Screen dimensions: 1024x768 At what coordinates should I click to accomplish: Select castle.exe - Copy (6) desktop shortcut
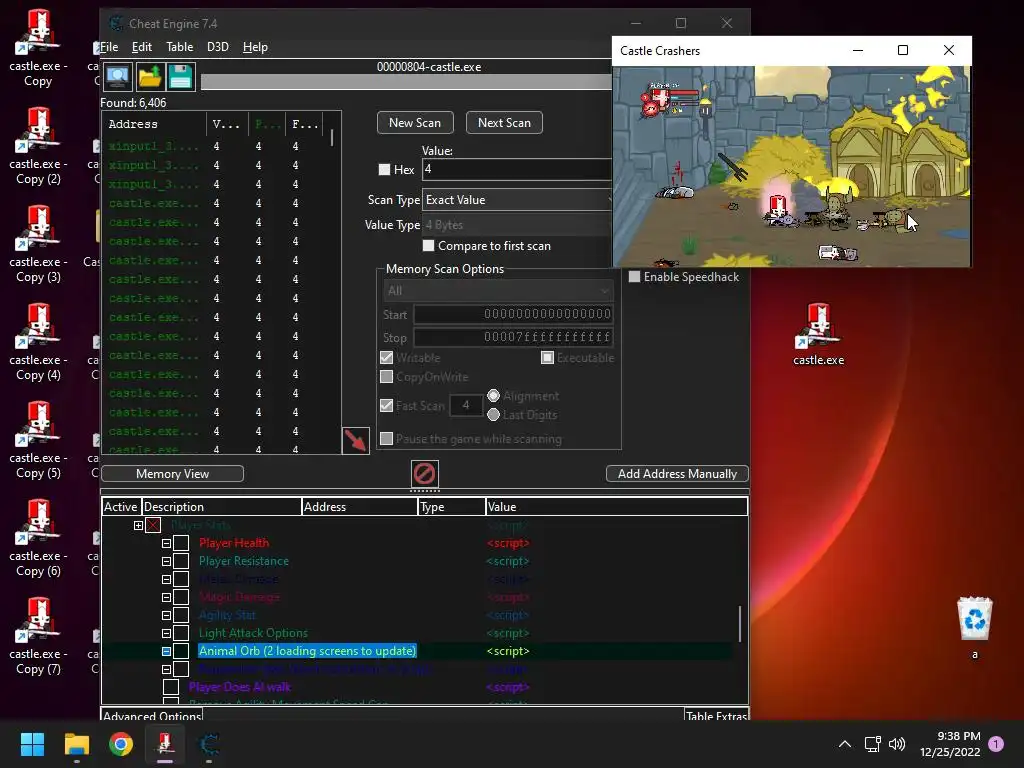point(38,539)
